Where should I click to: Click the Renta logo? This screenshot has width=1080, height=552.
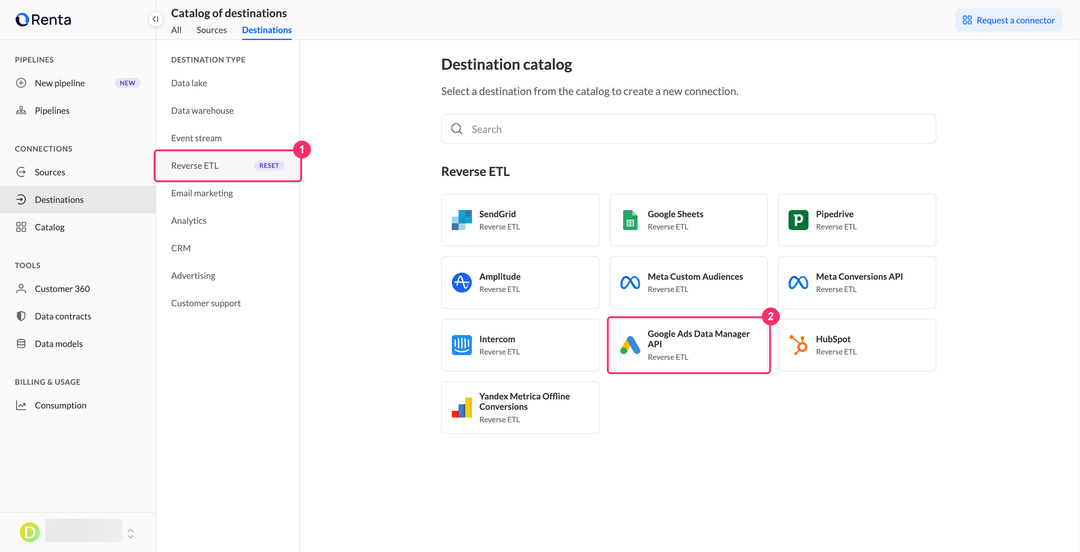pos(43,20)
